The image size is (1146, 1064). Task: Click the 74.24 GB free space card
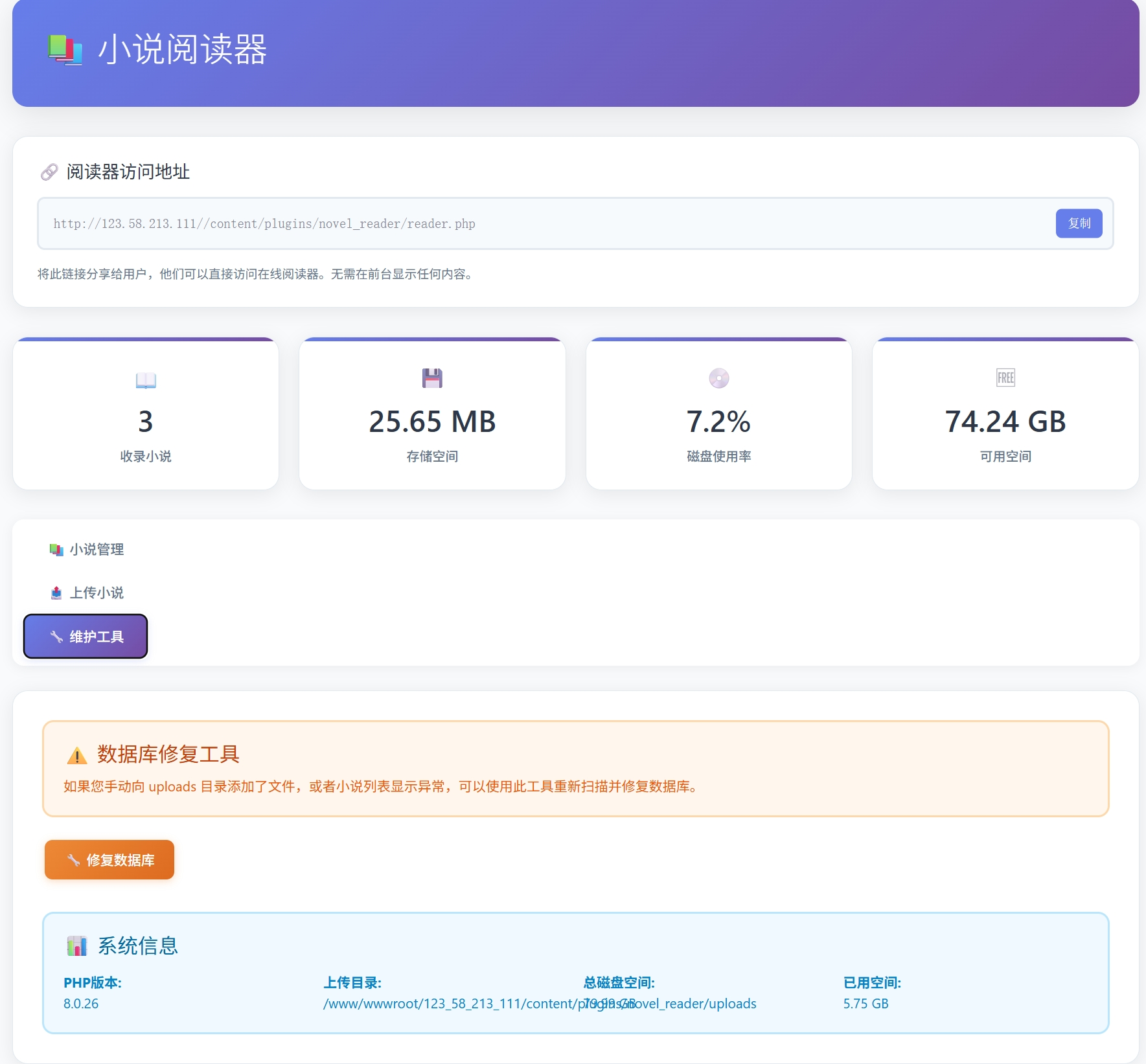[1005, 414]
